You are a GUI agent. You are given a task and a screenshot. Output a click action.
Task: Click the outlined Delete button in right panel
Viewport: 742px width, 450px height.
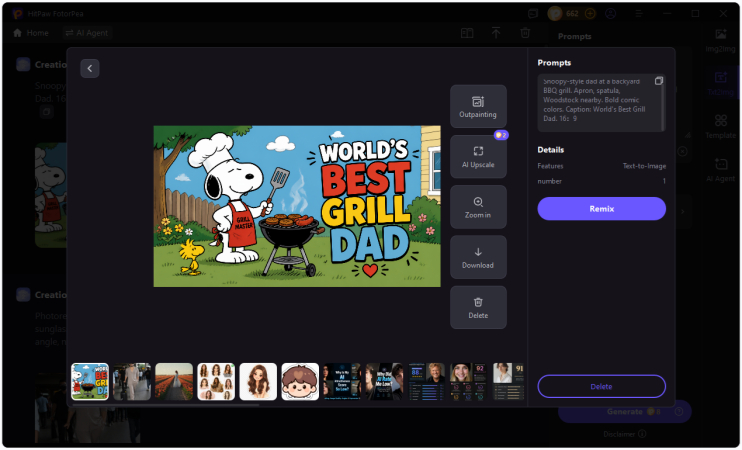click(x=601, y=387)
